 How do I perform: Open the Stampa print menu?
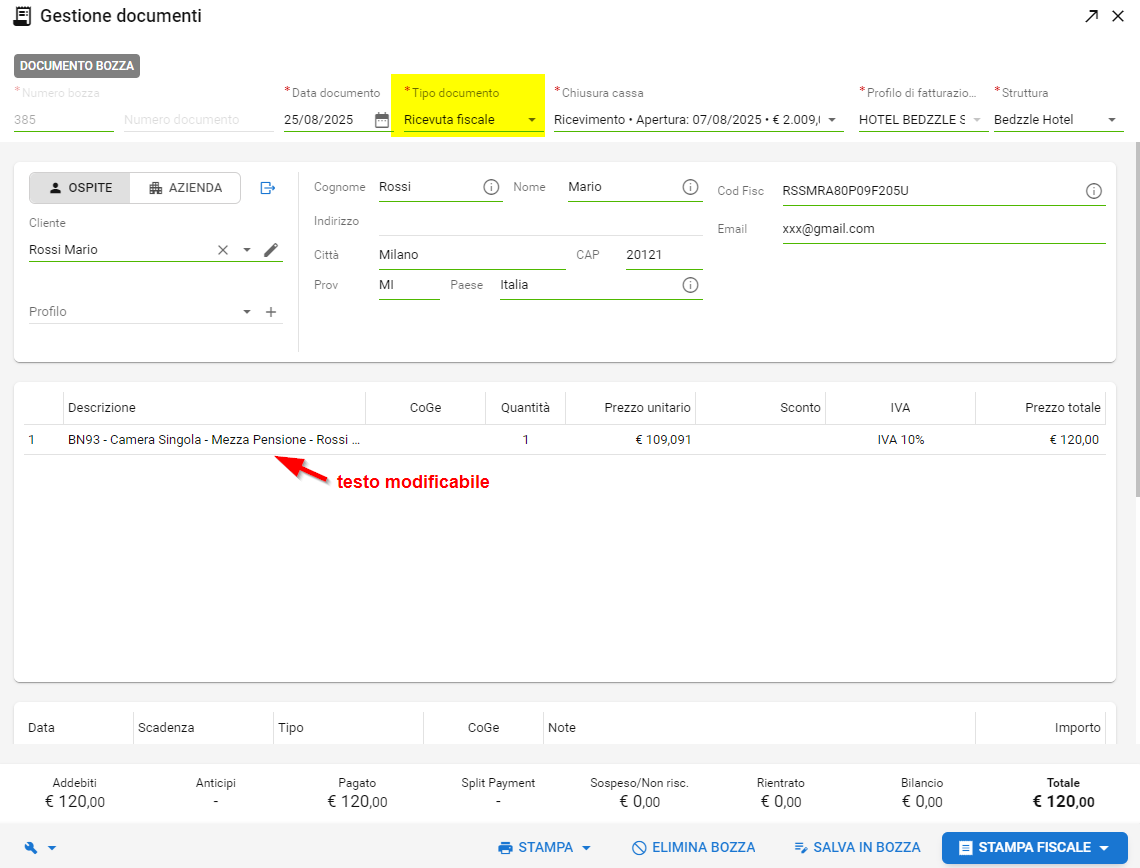tap(545, 848)
